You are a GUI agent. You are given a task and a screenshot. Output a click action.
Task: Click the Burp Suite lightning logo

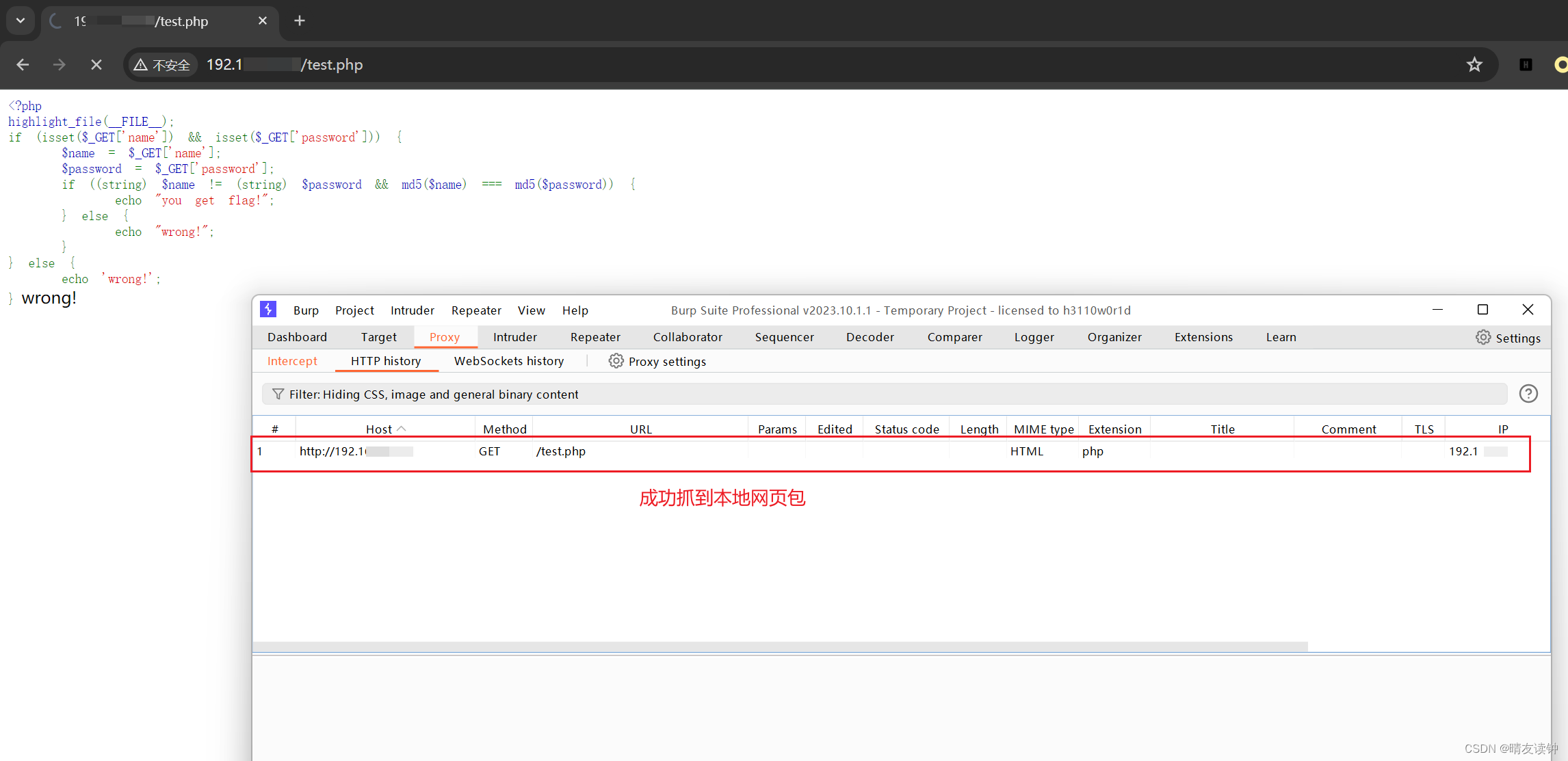(268, 310)
